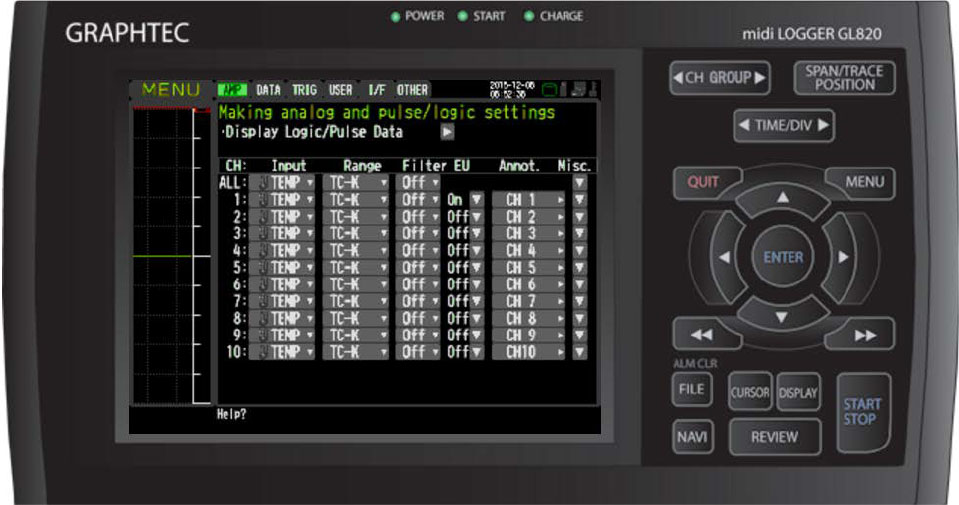The image size is (959, 505).
Task: Switch to the USER tab
Action: click(x=340, y=90)
